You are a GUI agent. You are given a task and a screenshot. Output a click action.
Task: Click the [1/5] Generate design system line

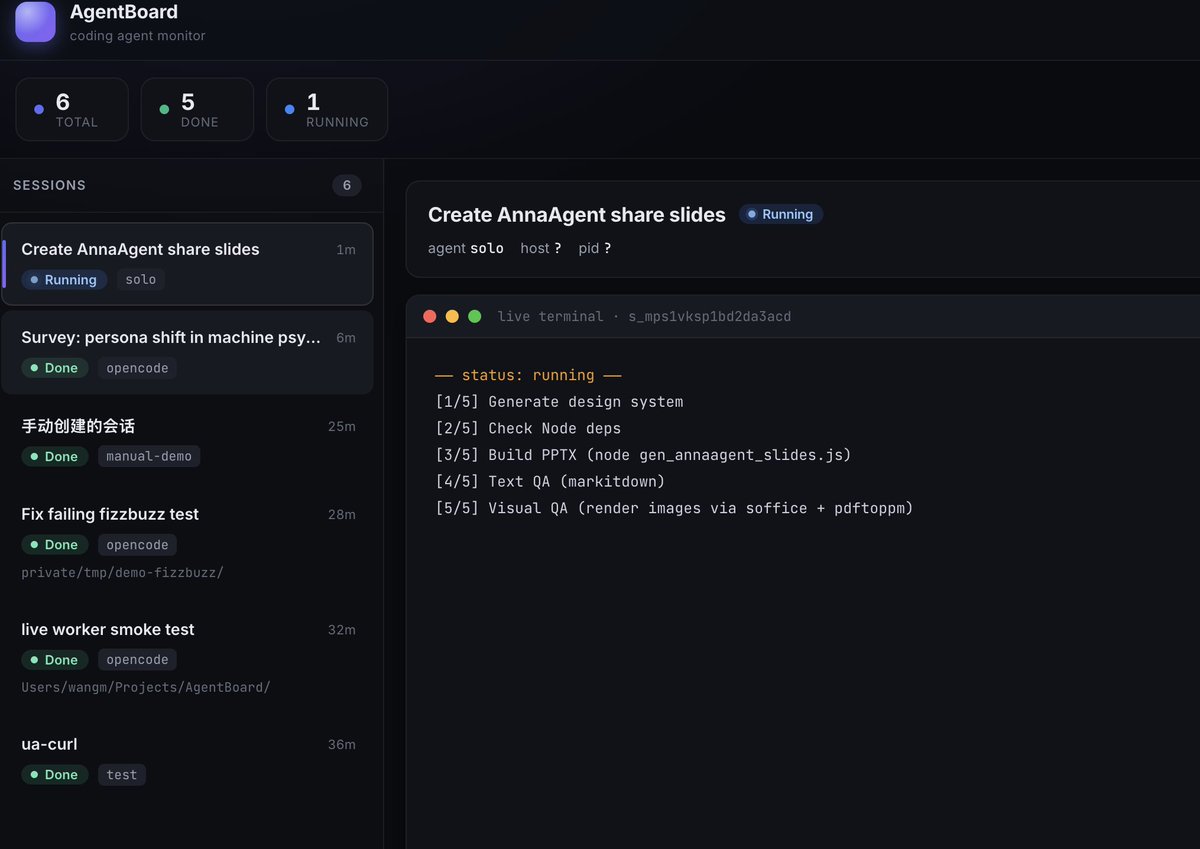pyautogui.click(x=559, y=402)
